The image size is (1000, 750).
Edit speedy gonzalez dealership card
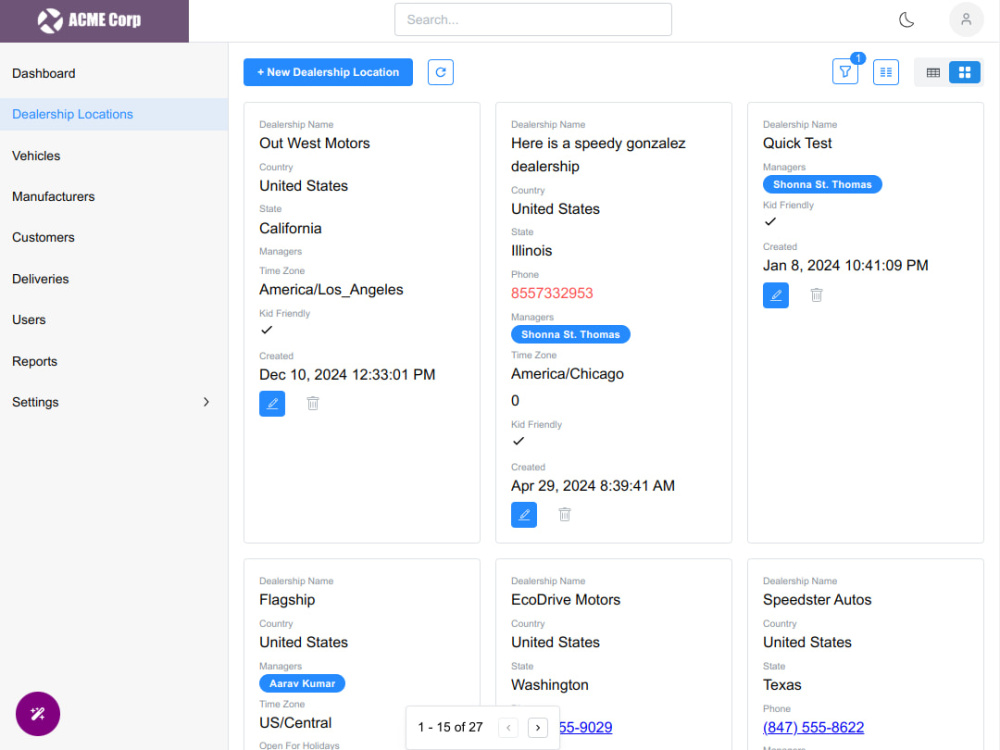524,515
